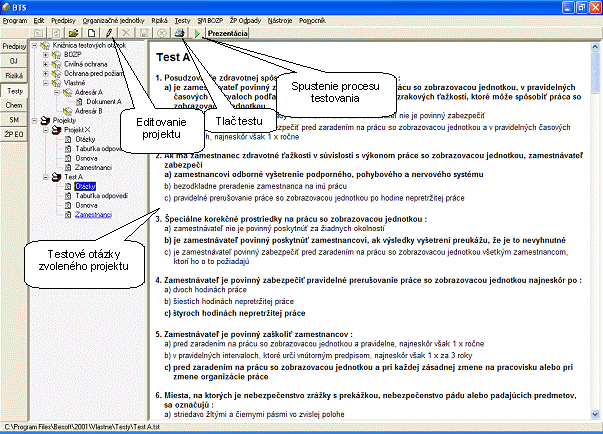Start testing with the green play icon
Image resolution: width=603 pixels, height=434 pixels.
(x=197, y=33)
